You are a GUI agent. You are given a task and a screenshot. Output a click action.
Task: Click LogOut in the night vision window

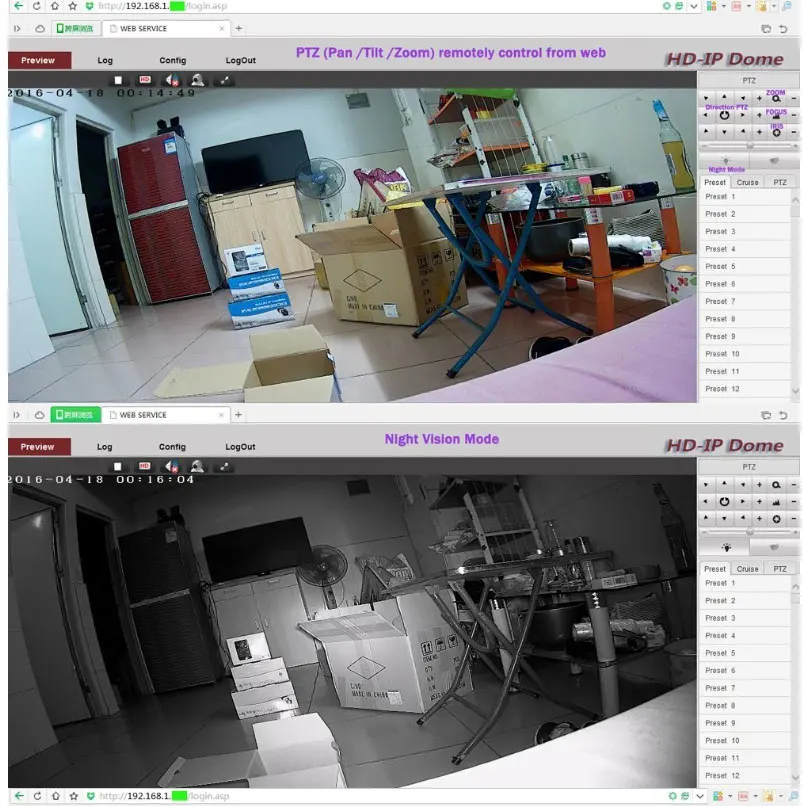pos(240,447)
